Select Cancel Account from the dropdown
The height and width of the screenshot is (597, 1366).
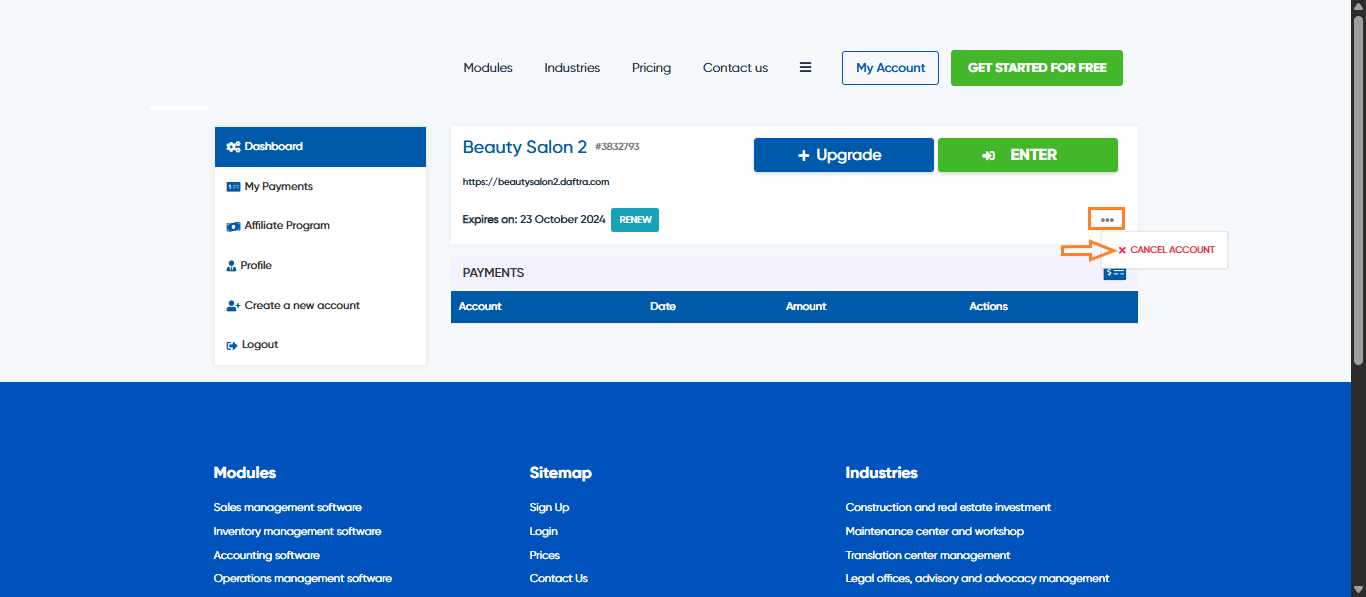coord(1166,250)
